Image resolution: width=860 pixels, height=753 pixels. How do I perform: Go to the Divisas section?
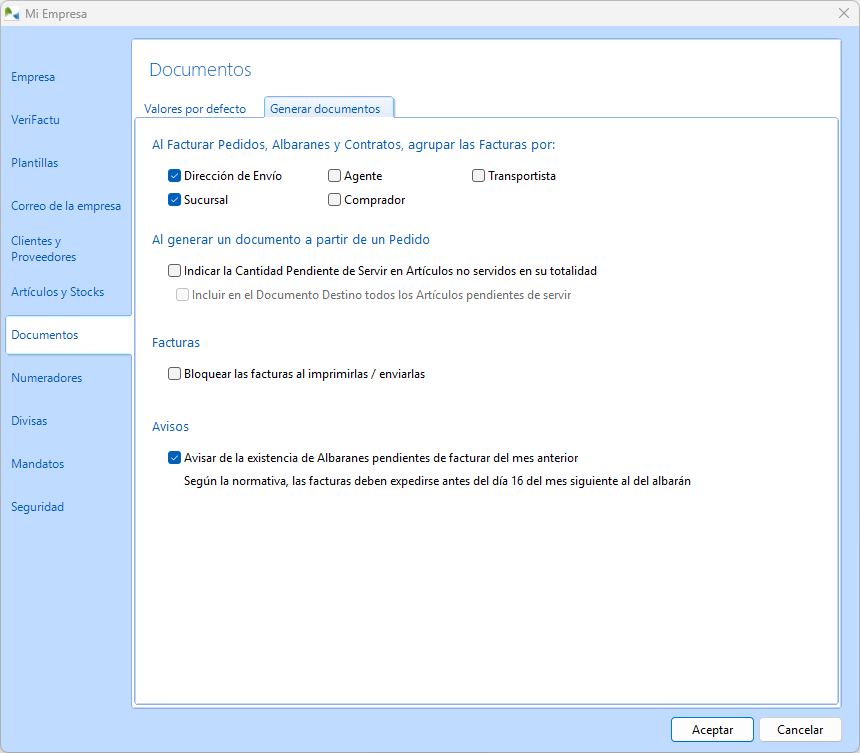pos(29,421)
